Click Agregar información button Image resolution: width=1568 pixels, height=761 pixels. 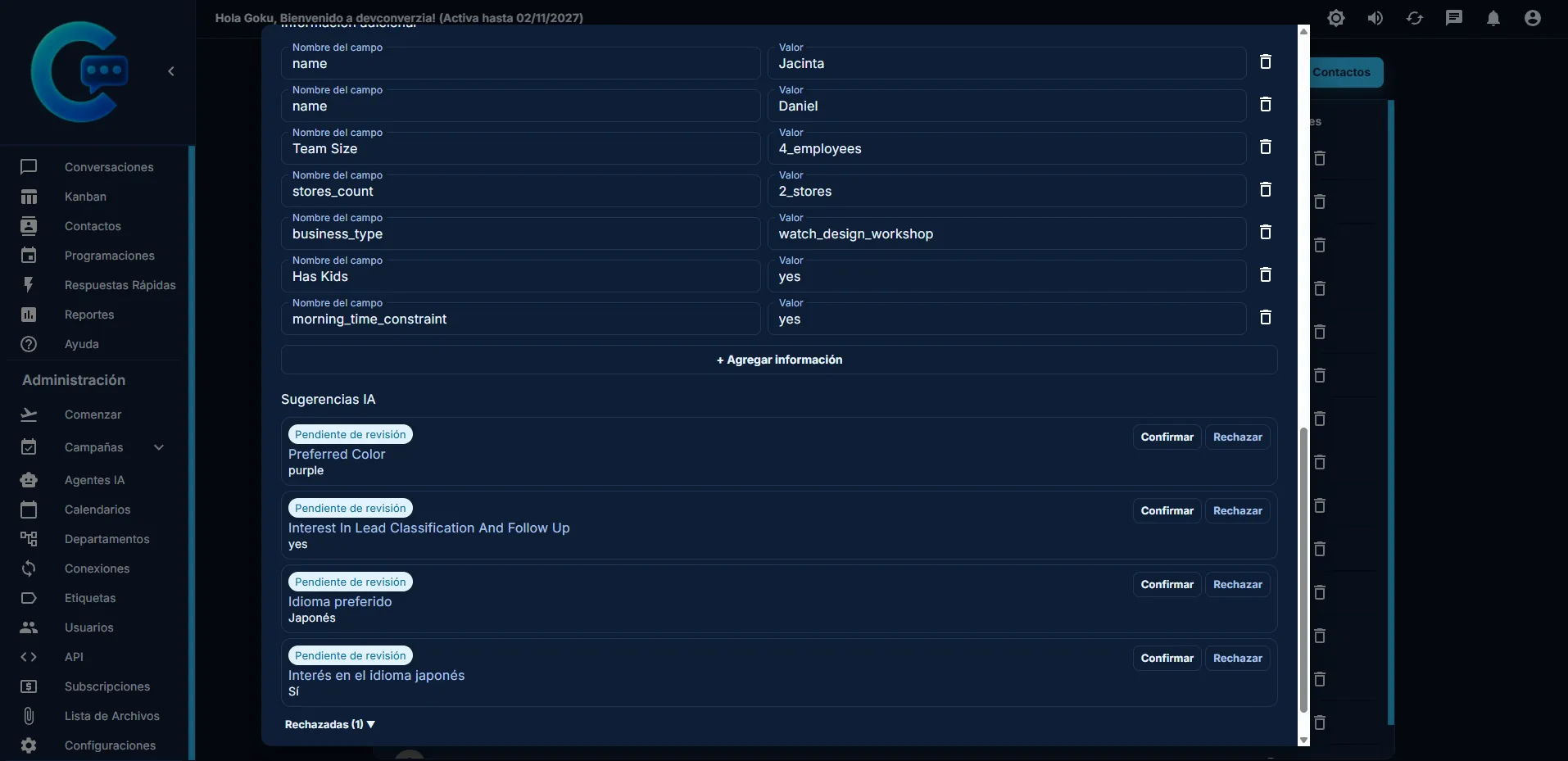(x=779, y=360)
